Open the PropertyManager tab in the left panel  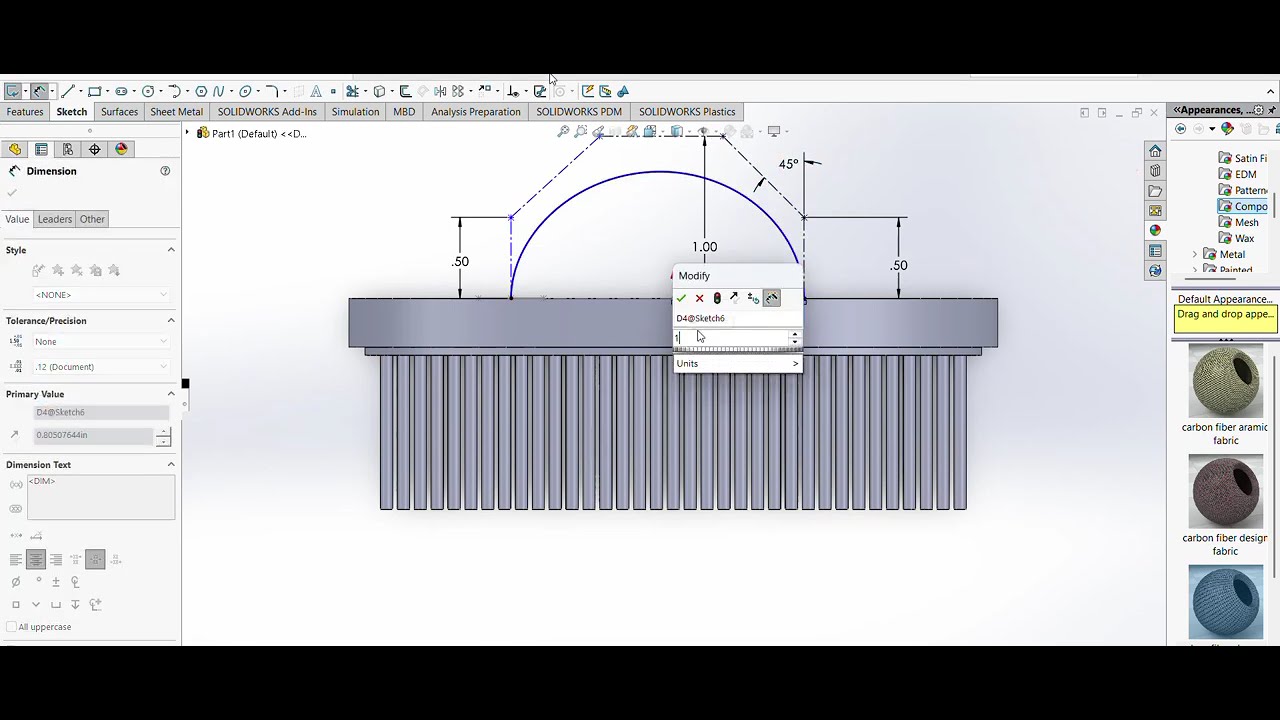tap(41, 149)
